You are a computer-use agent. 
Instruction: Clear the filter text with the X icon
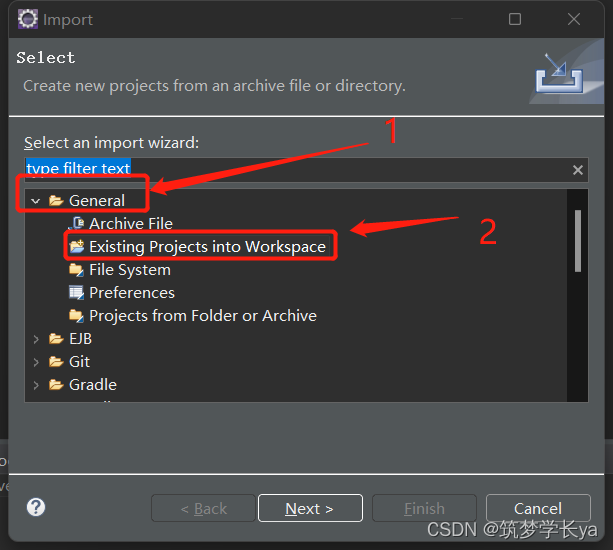coord(578,170)
